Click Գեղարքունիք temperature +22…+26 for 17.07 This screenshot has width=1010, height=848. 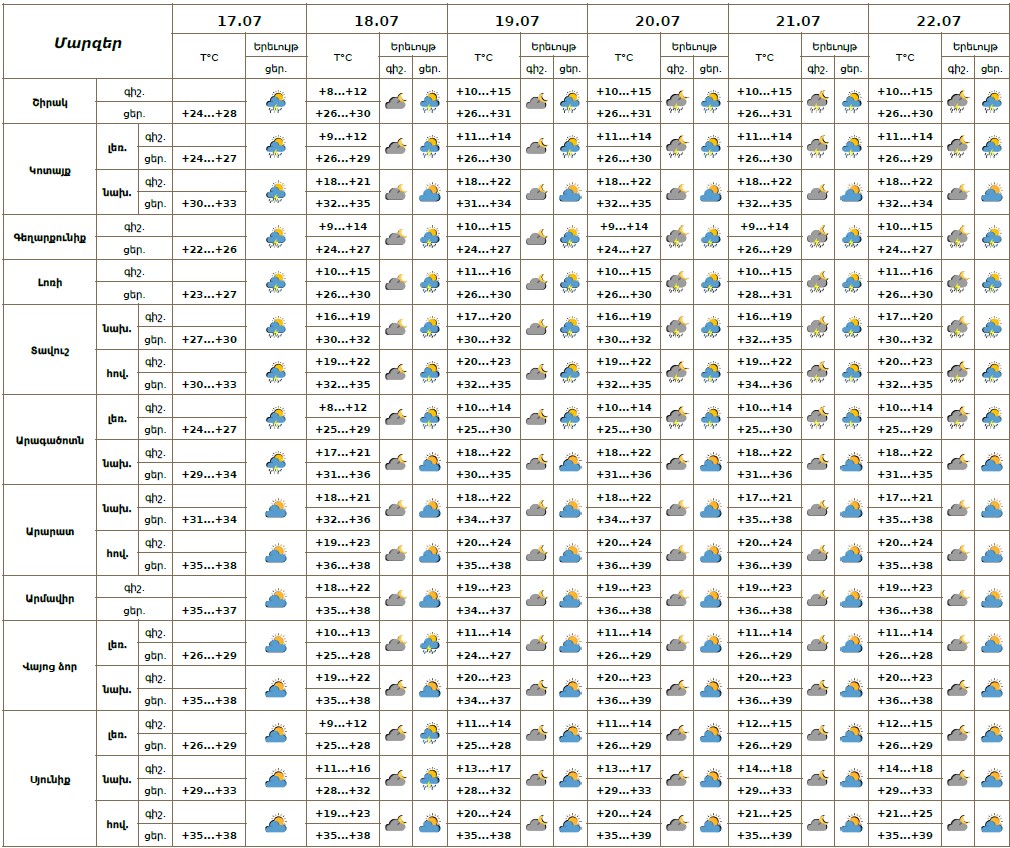(x=209, y=249)
